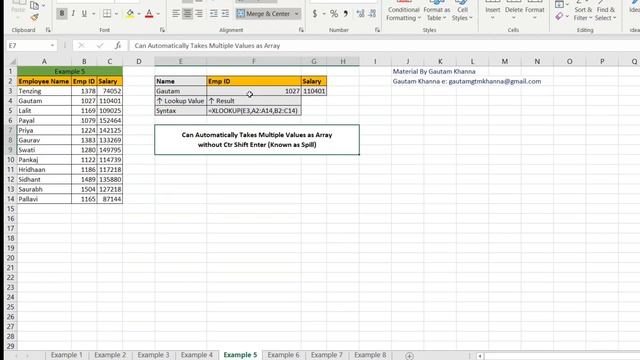Open Clipboard dialog launcher
Screen dimensions: 640x360
coord(48,30)
